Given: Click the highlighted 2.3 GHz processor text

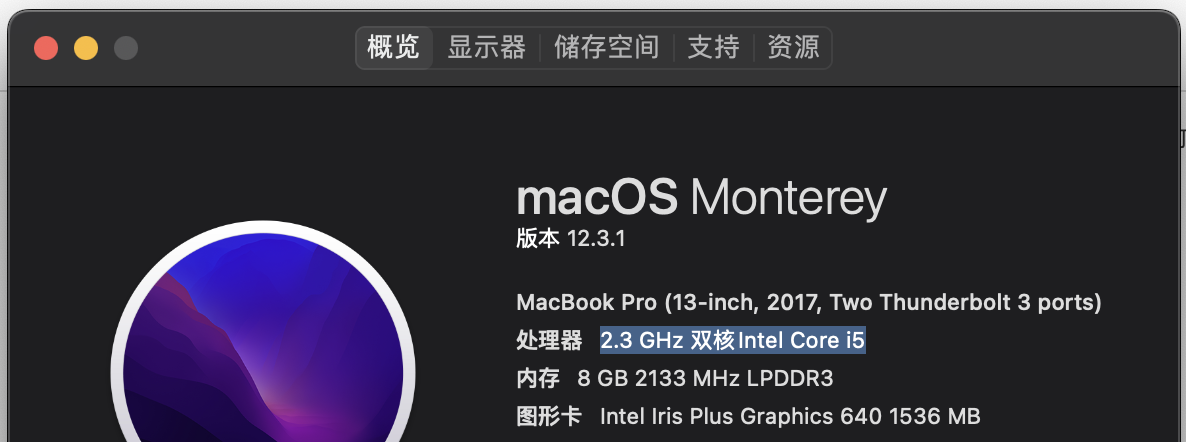Looking at the screenshot, I should (732, 341).
